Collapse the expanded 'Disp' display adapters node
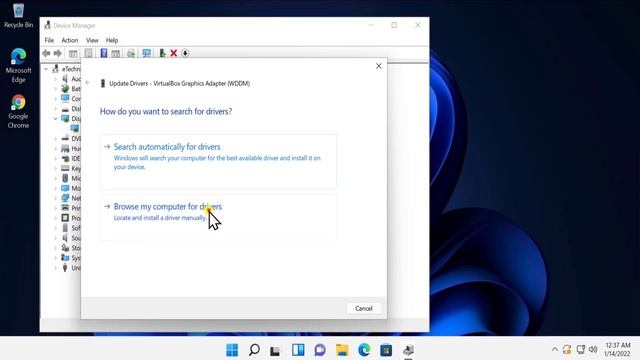This screenshot has height=360, width=640. point(56,118)
